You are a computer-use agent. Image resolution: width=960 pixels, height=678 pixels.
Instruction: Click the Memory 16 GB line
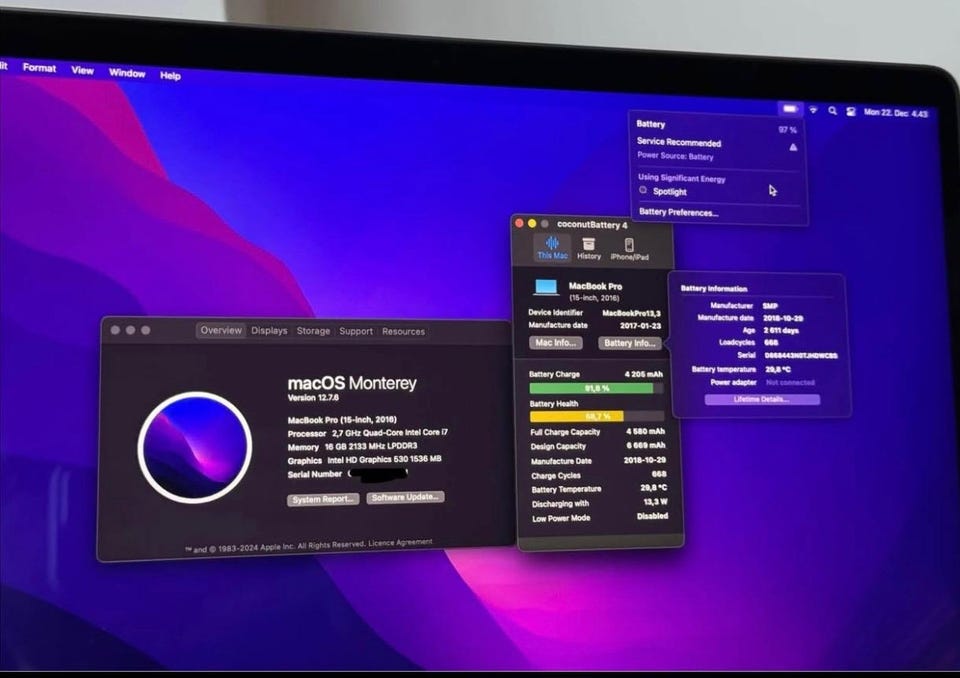(352, 446)
